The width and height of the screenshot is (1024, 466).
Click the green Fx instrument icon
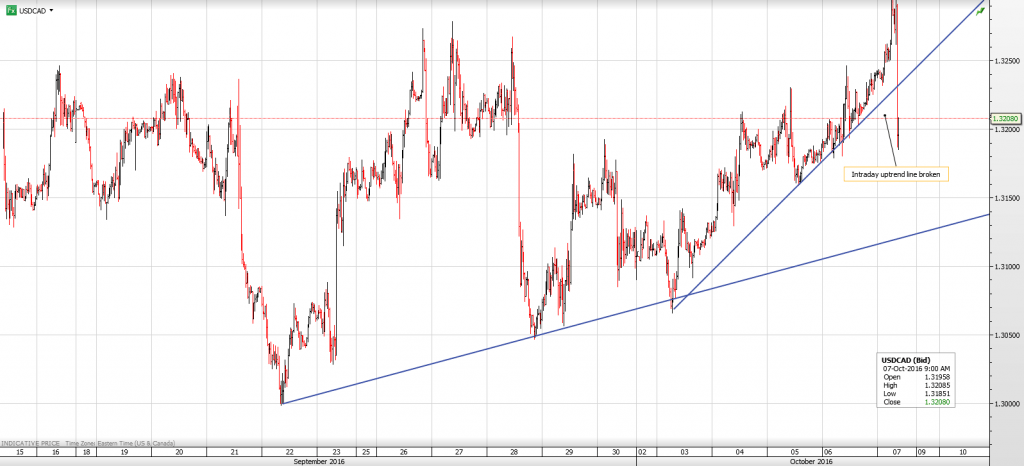point(9,9)
